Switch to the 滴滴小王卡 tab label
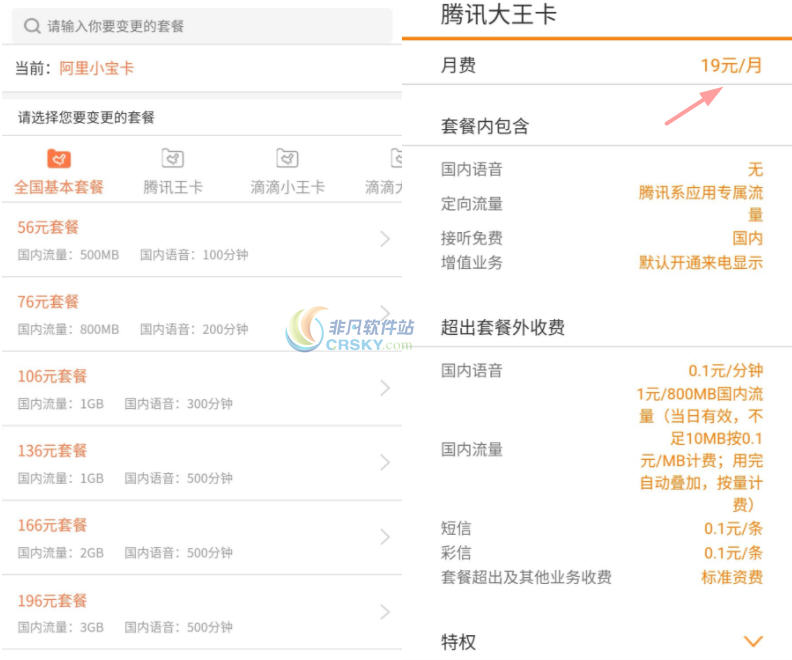This screenshot has height=660, width=792. pos(288,187)
